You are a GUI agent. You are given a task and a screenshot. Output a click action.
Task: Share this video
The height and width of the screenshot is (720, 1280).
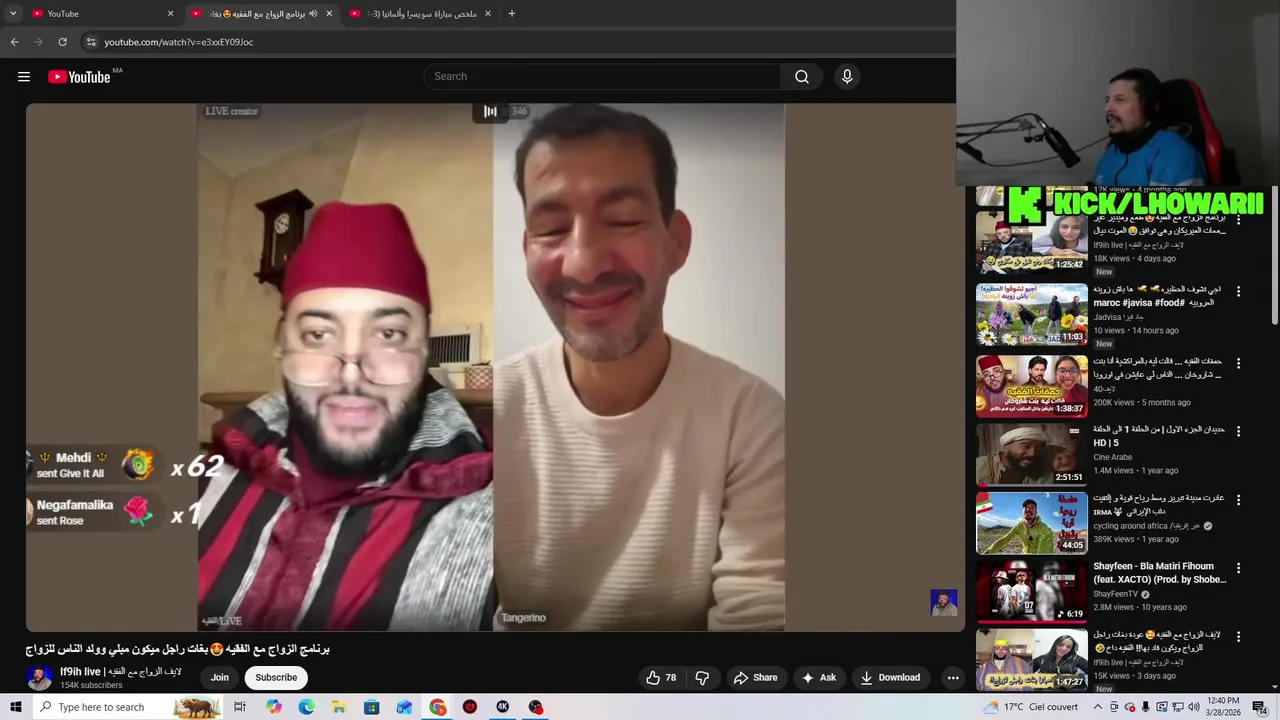(x=755, y=677)
